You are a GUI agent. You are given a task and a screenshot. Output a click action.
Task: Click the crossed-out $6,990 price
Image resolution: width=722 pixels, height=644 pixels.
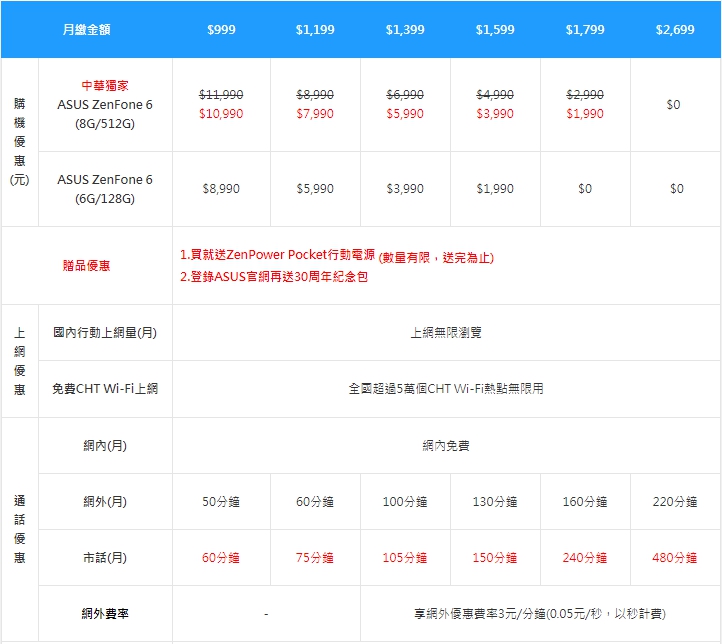[405, 95]
